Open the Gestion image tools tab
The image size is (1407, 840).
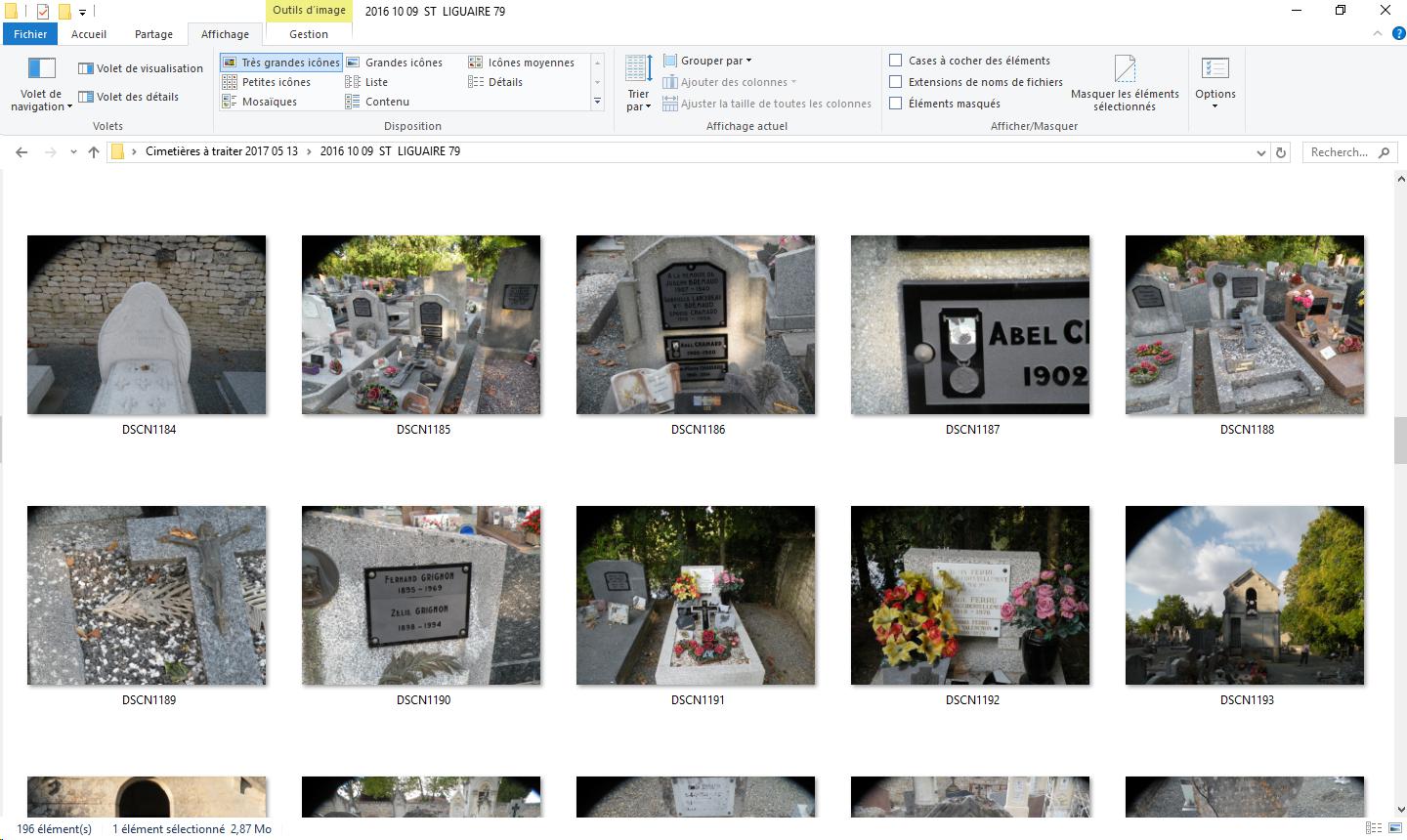(309, 34)
